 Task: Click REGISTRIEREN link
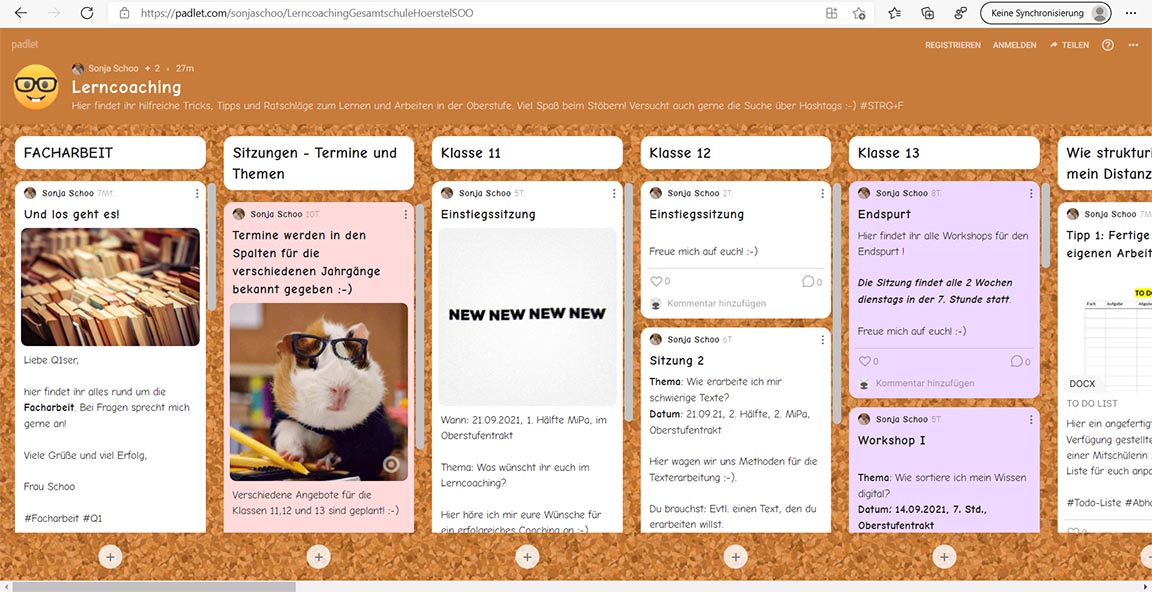point(952,45)
